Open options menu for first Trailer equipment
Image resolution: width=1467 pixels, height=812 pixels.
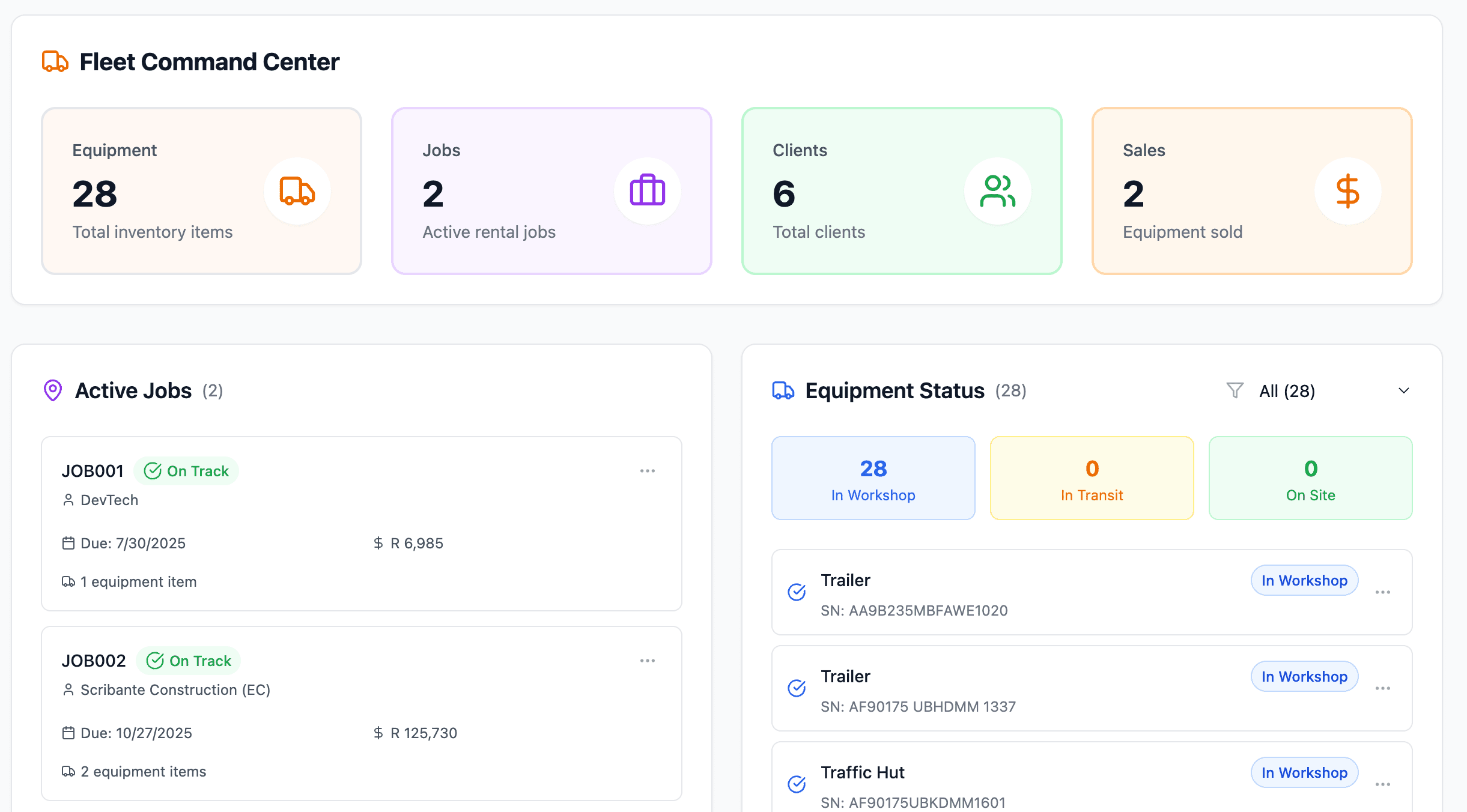[x=1382, y=592]
